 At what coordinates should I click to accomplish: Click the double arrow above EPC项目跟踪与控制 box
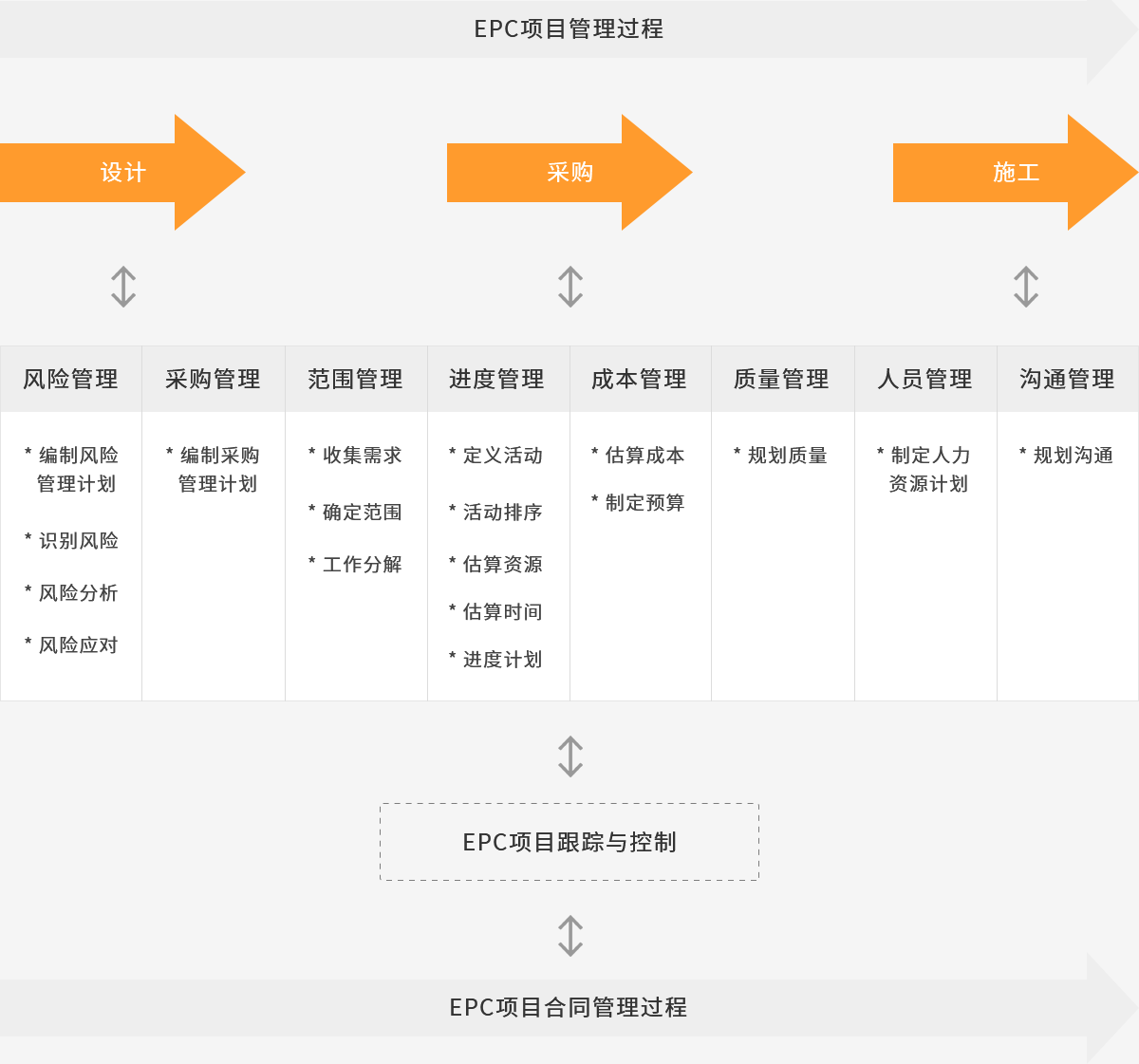[570, 756]
